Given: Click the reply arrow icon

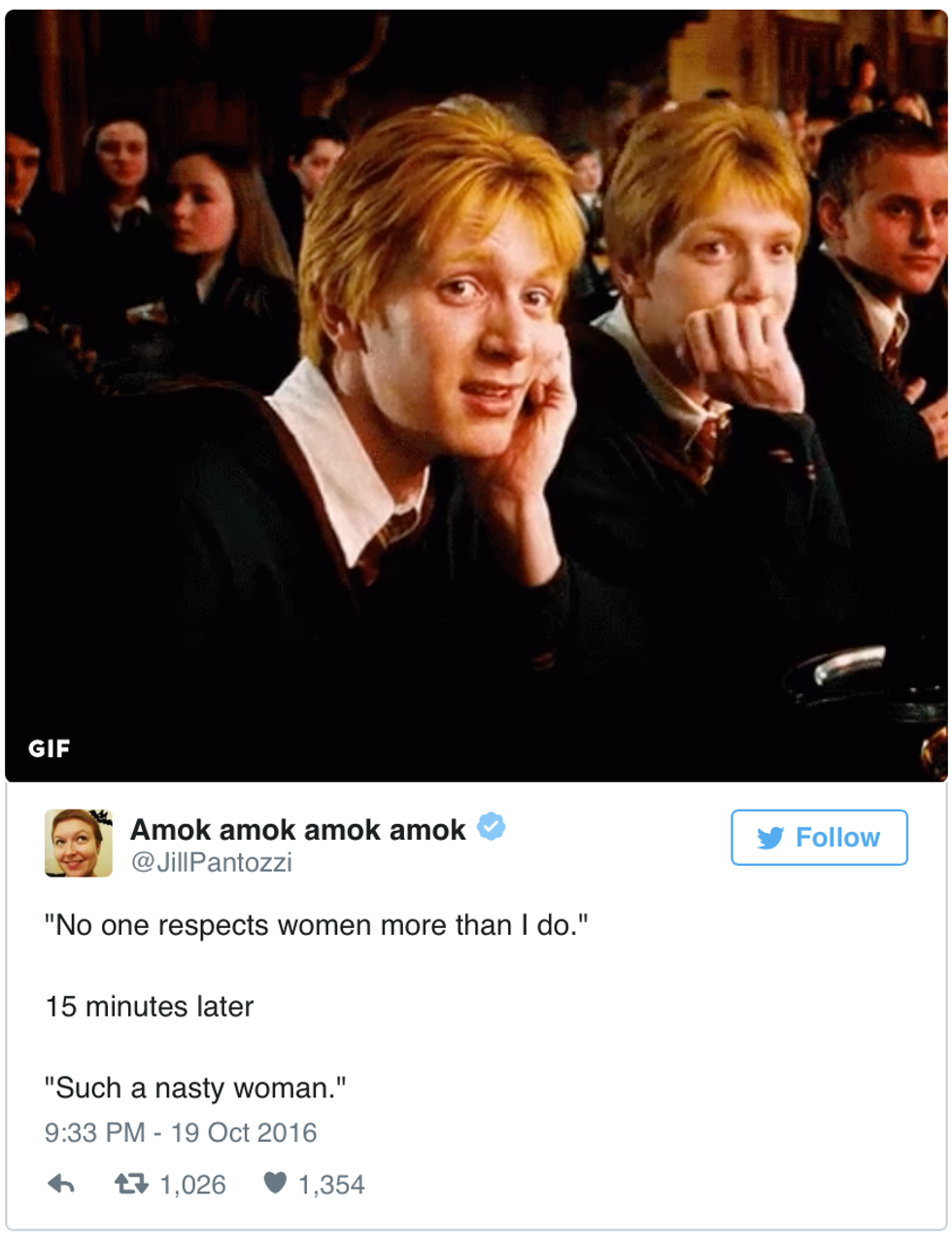Looking at the screenshot, I should coord(61,1184).
